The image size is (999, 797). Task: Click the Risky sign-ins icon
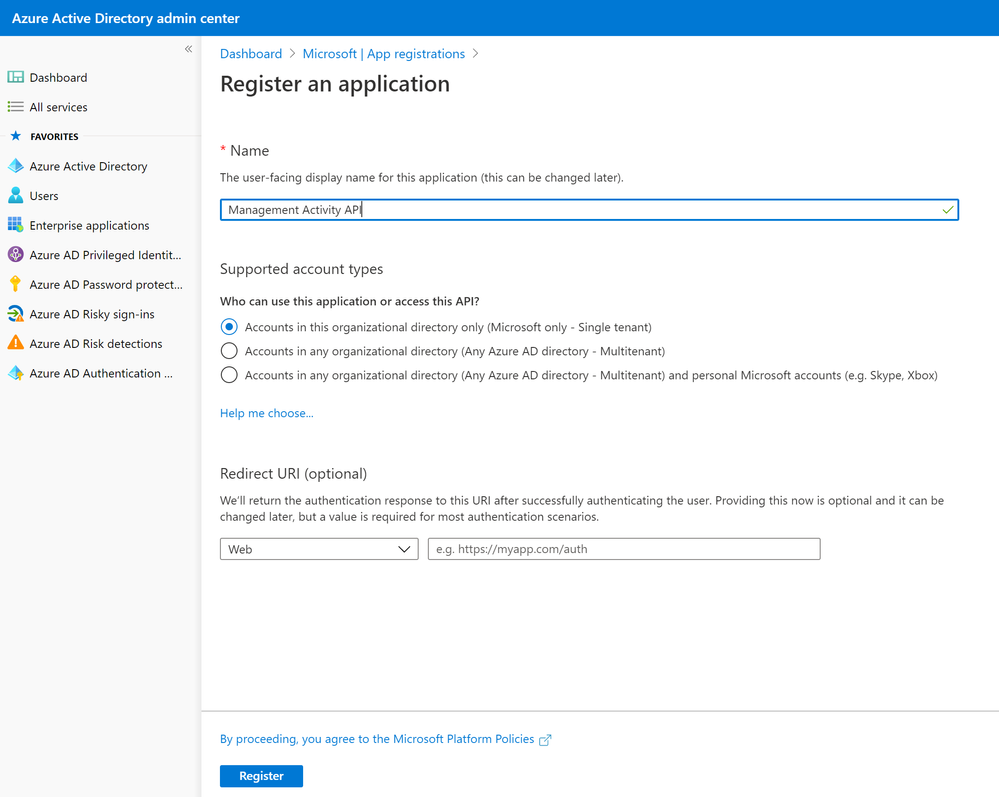coord(15,313)
